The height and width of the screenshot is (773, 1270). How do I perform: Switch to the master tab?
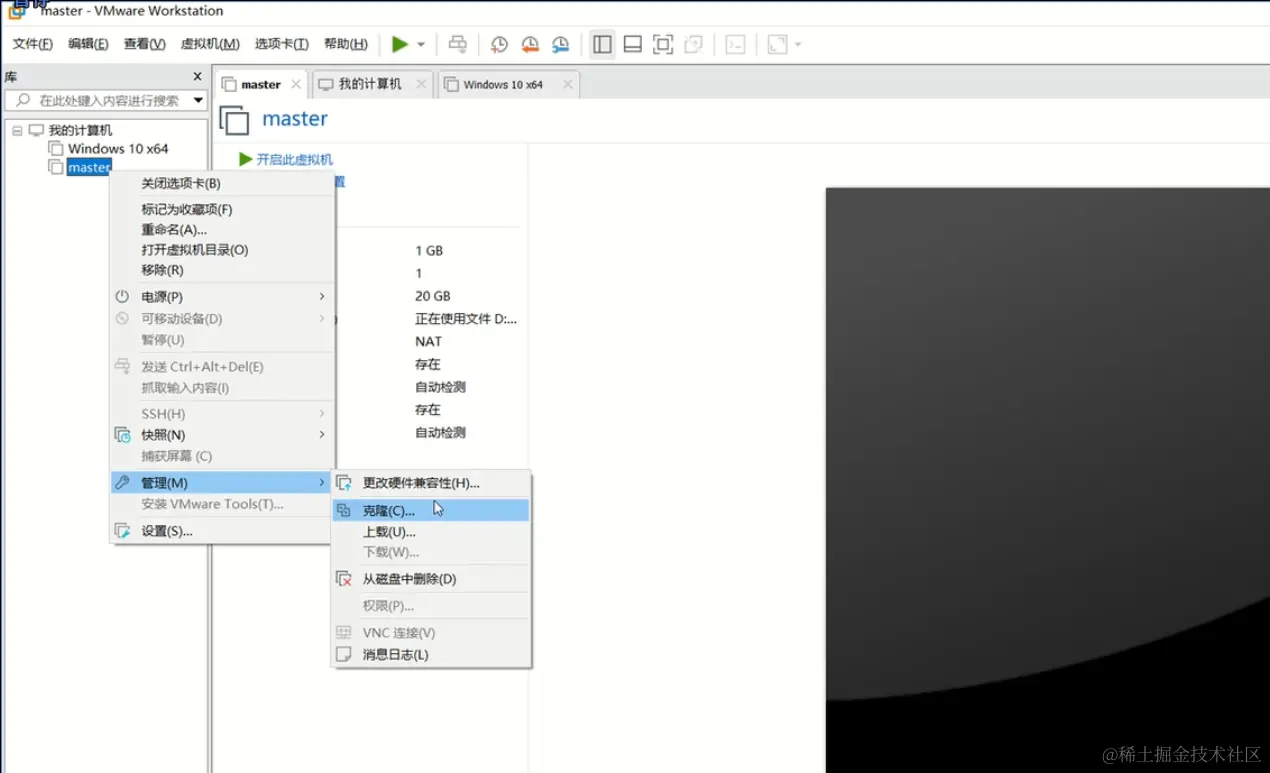click(x=261, y=85)
